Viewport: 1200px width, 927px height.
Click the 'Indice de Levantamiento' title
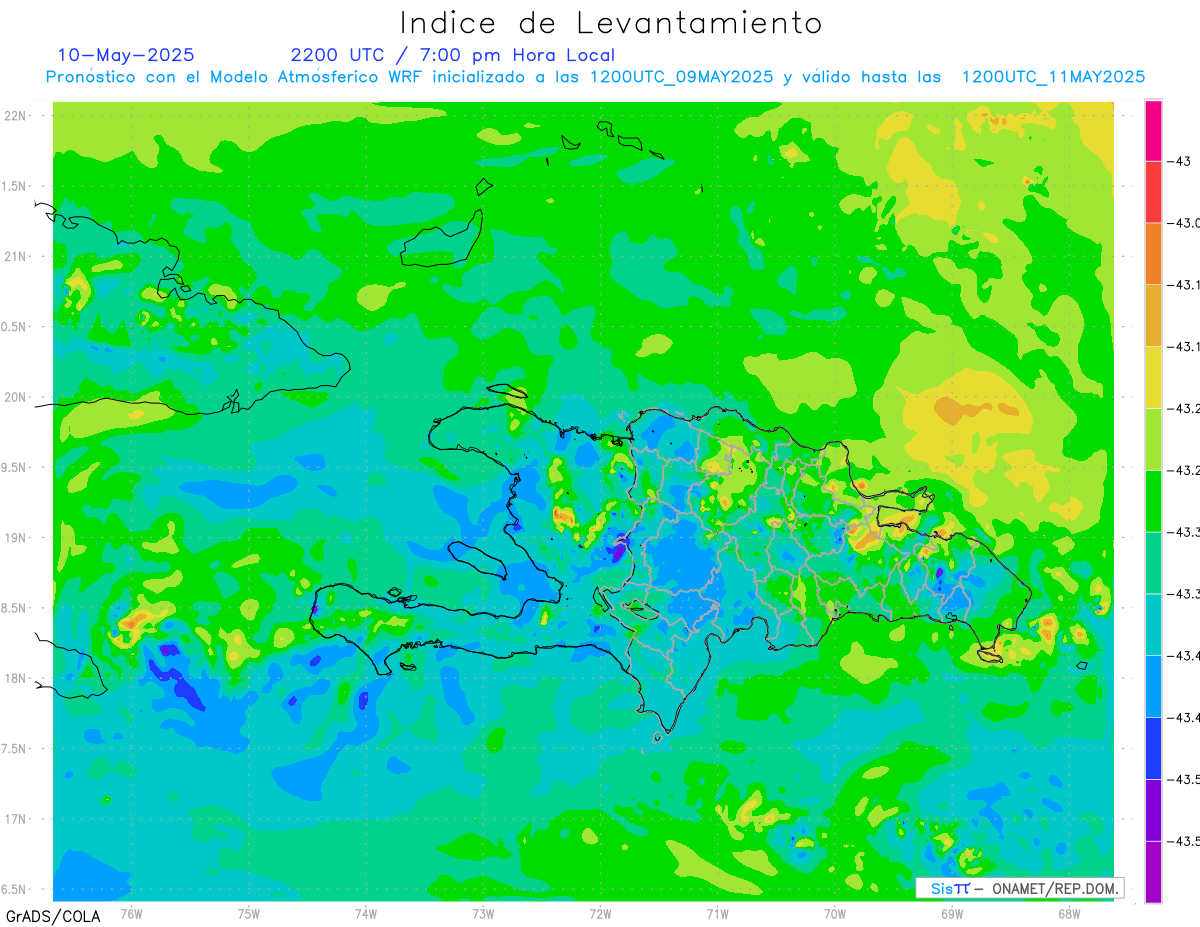[611, 22]
